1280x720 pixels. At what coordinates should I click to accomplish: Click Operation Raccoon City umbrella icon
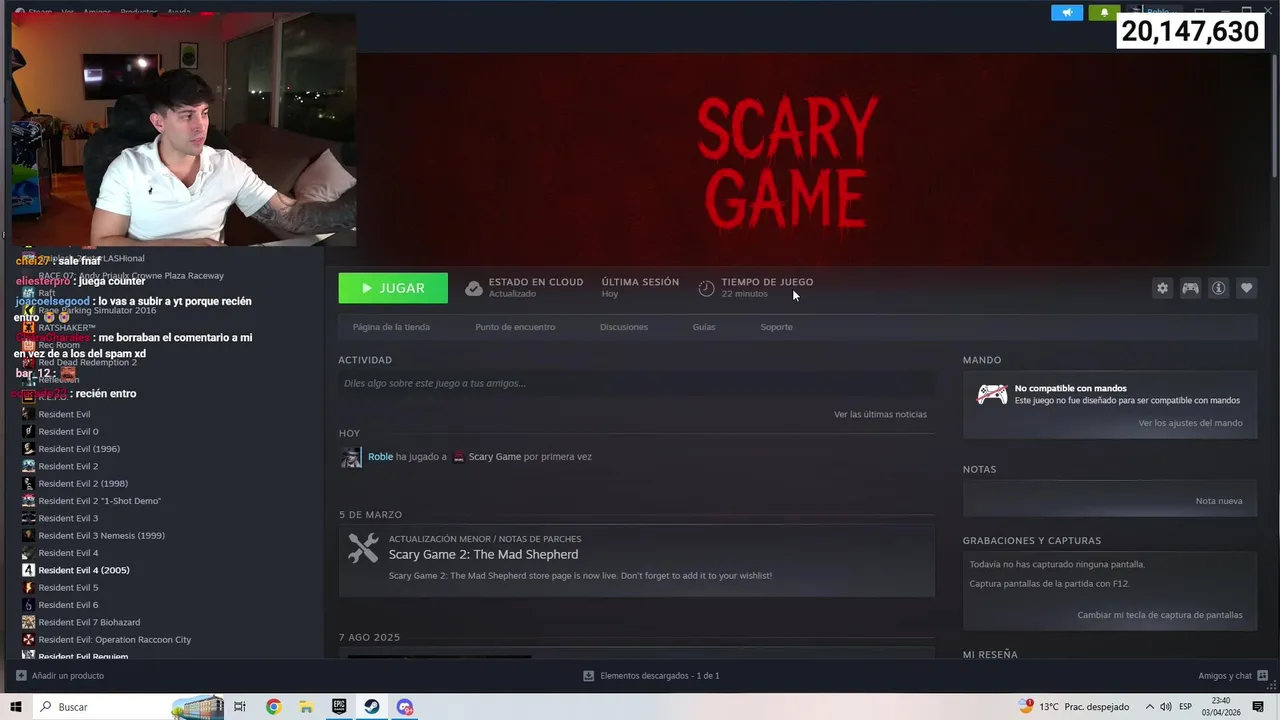point(29,640)
